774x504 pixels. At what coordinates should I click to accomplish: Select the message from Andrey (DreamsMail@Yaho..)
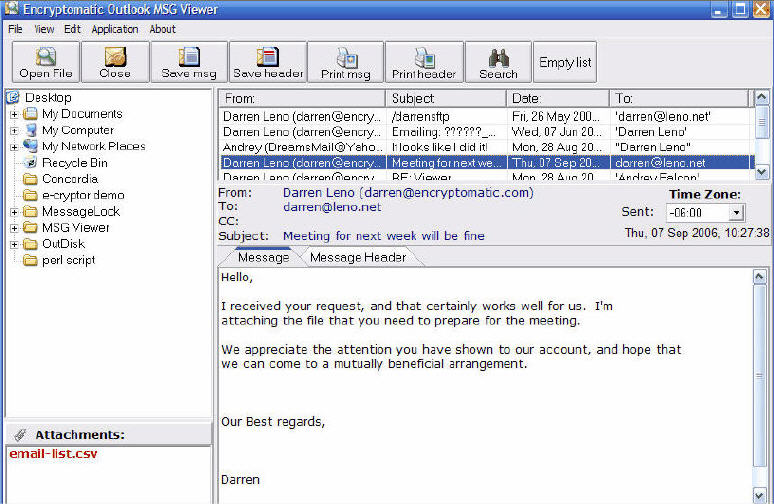[x=486, y=147]
